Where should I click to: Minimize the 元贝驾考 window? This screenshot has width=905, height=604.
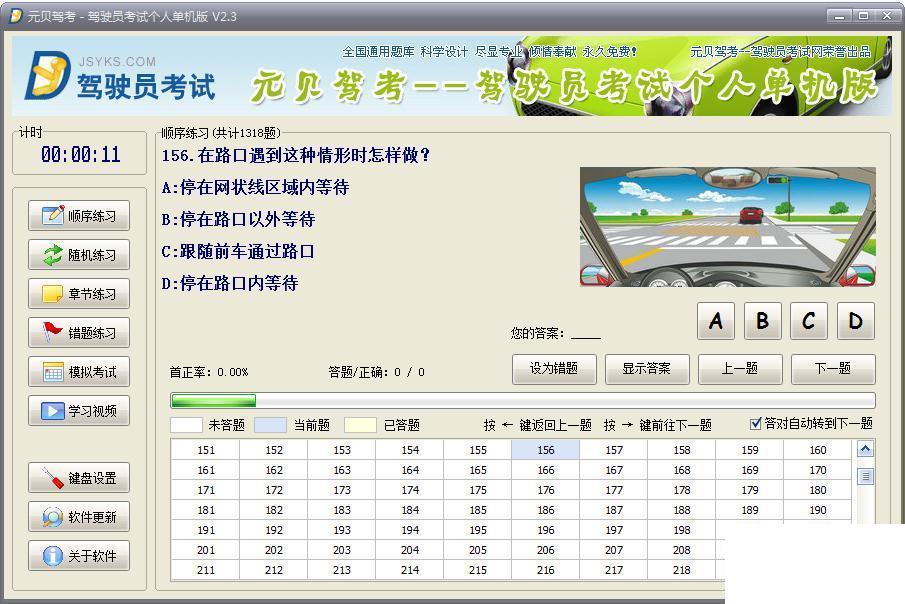coord(840,16)
